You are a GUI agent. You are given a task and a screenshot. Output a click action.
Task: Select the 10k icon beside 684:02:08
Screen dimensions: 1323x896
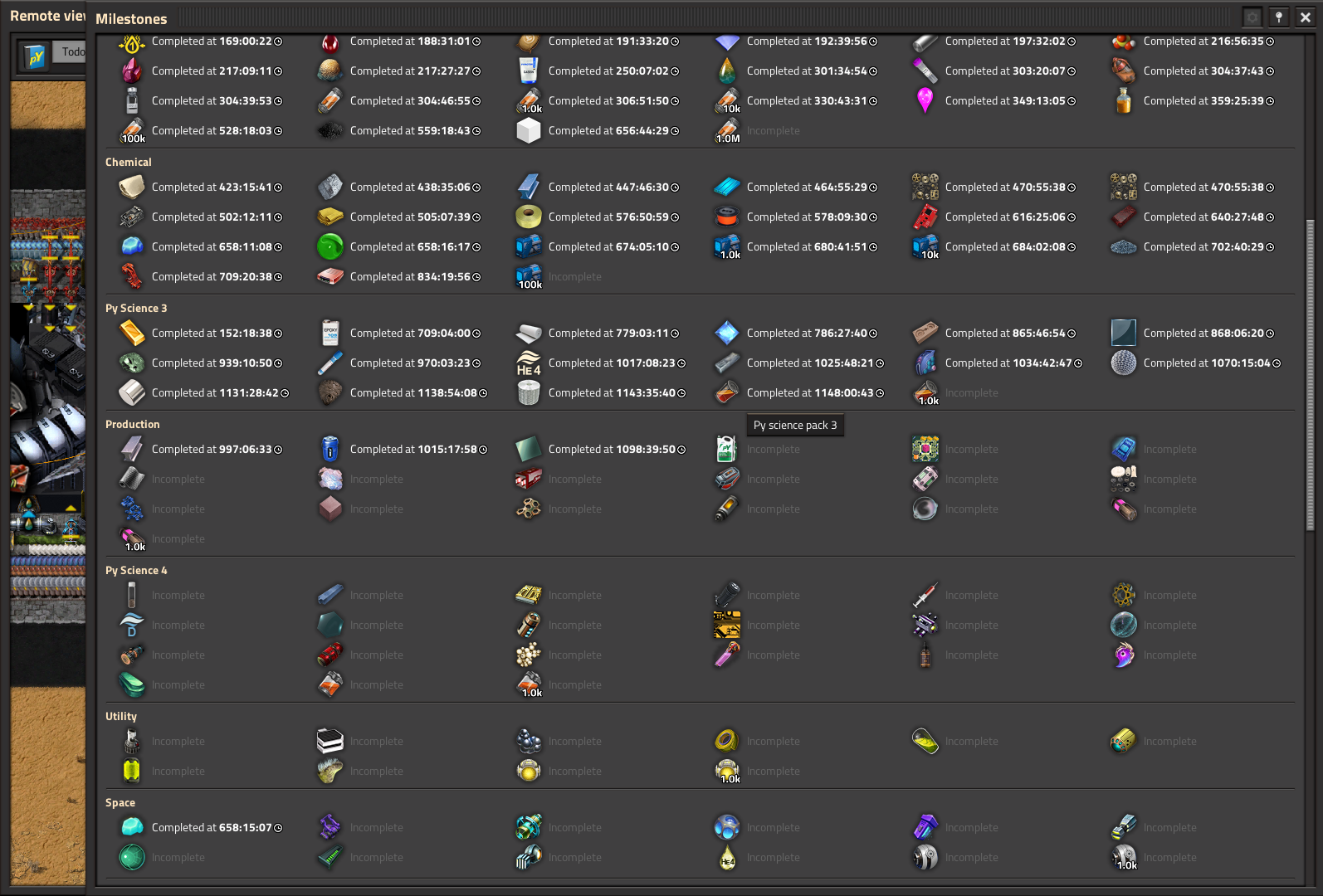click(x=925, y=247)
